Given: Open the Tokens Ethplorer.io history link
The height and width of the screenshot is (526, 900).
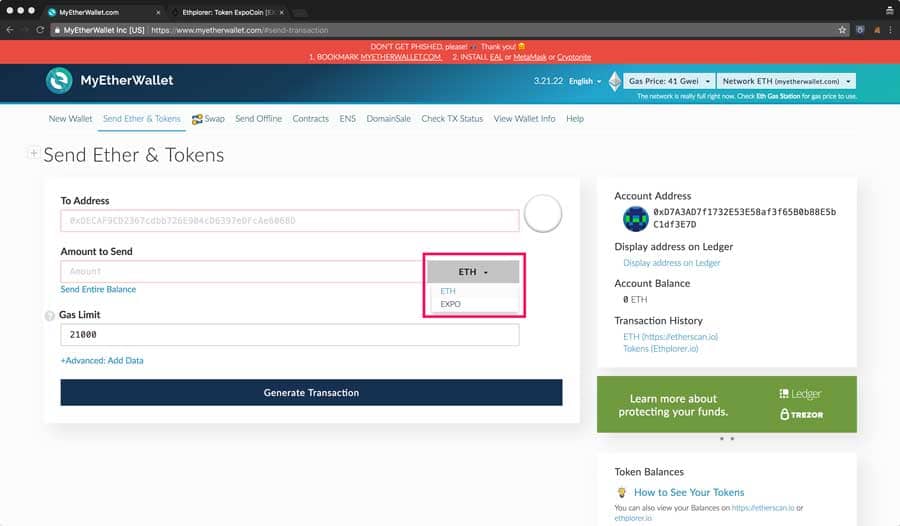Looking at the screenshot, I should [x=661, y=349].
